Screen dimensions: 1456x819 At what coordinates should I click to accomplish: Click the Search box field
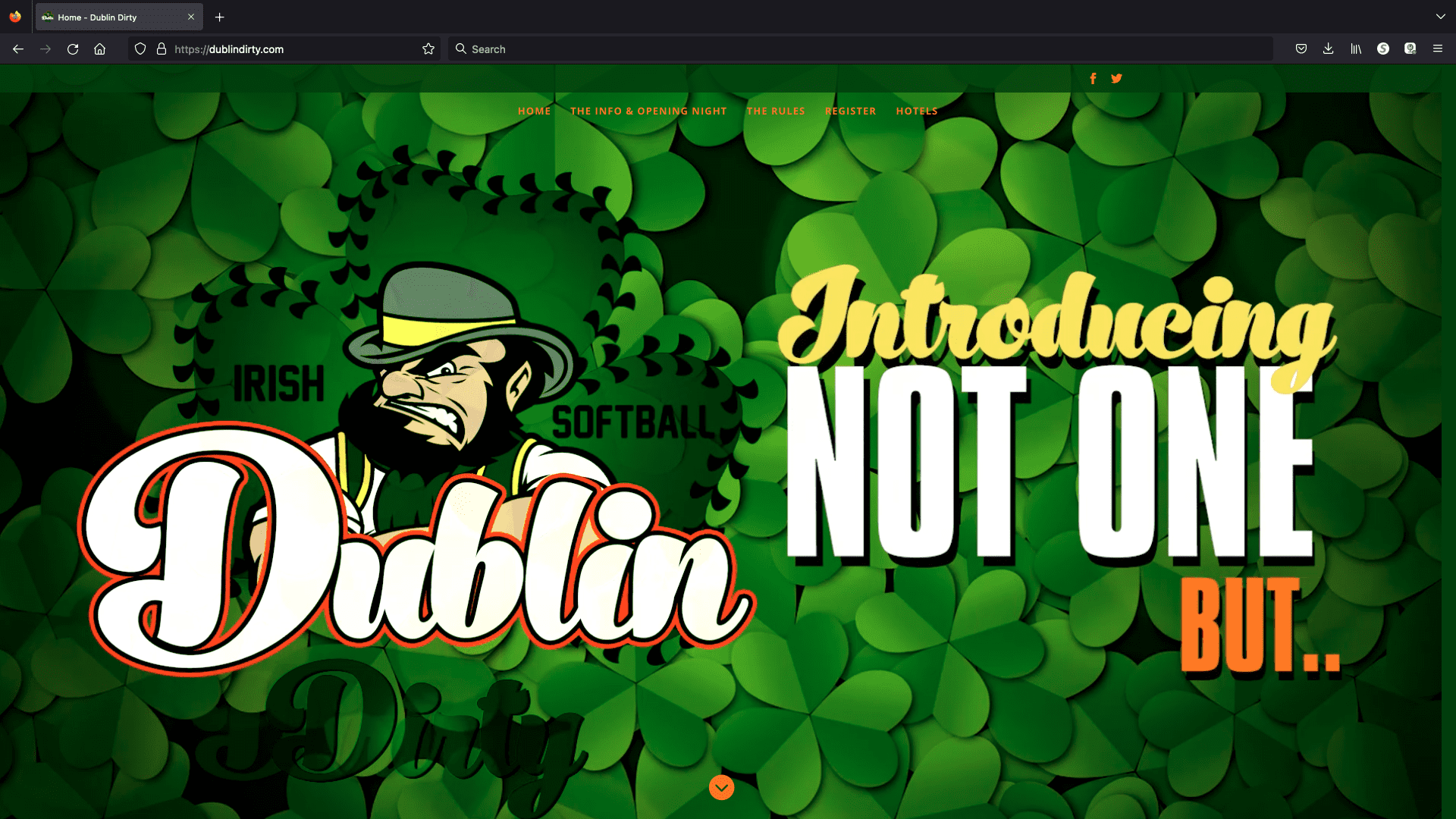(861, 49)
